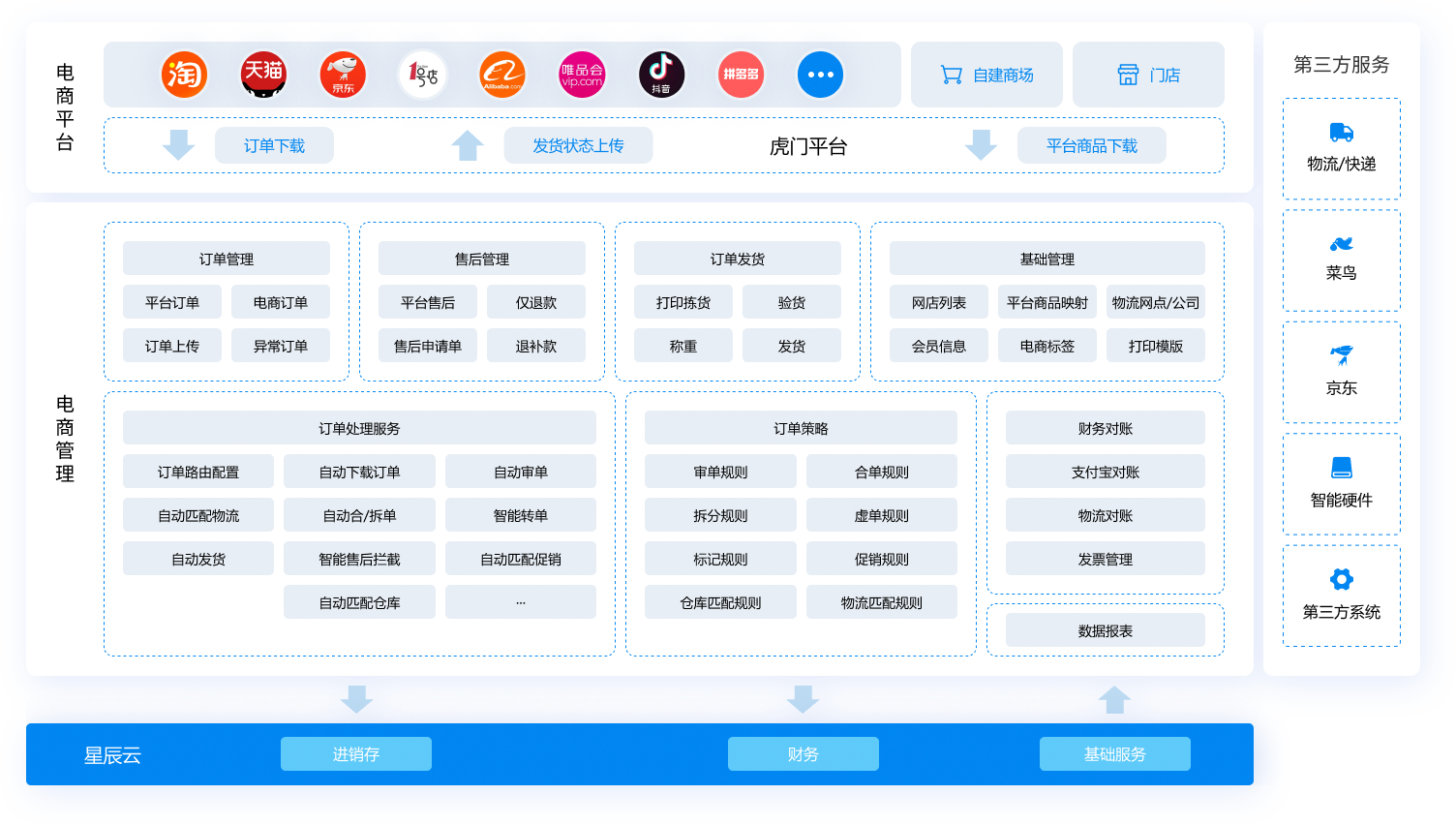The image size is (1456, 825).
Task: Click the 自动匹配仓库 box
Action: [x=359, y=602]
